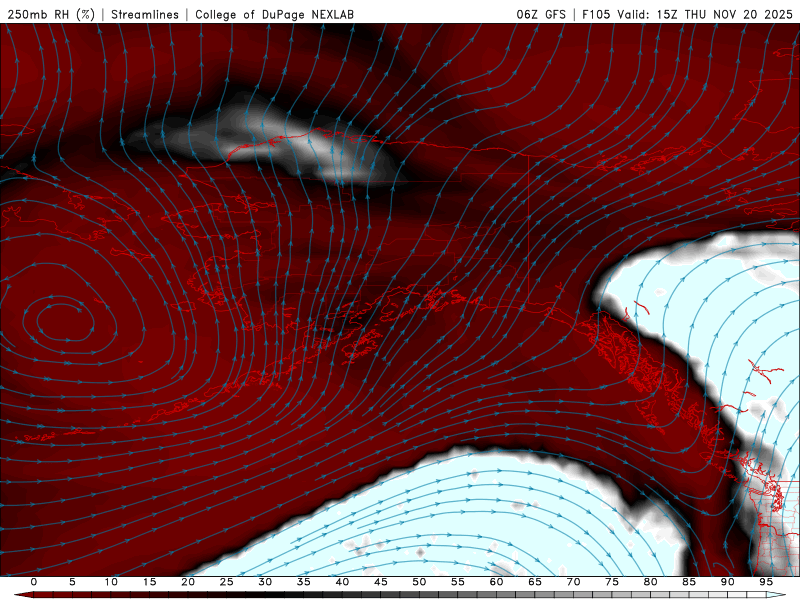800x600 pixels.
Task: Click the color scale label "80"
Action: coord(651,582)
